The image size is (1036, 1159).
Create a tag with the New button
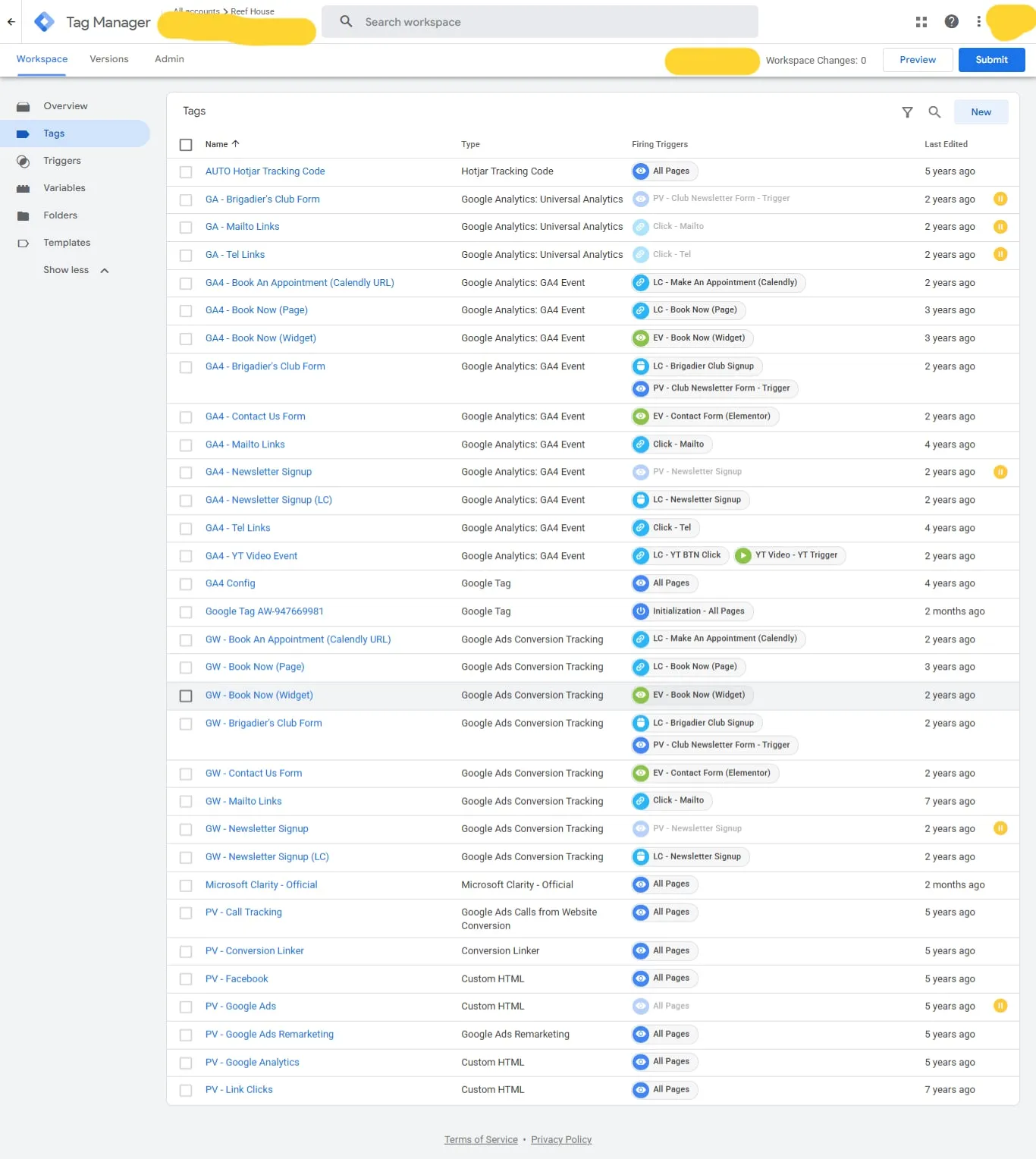coord(981,112)
